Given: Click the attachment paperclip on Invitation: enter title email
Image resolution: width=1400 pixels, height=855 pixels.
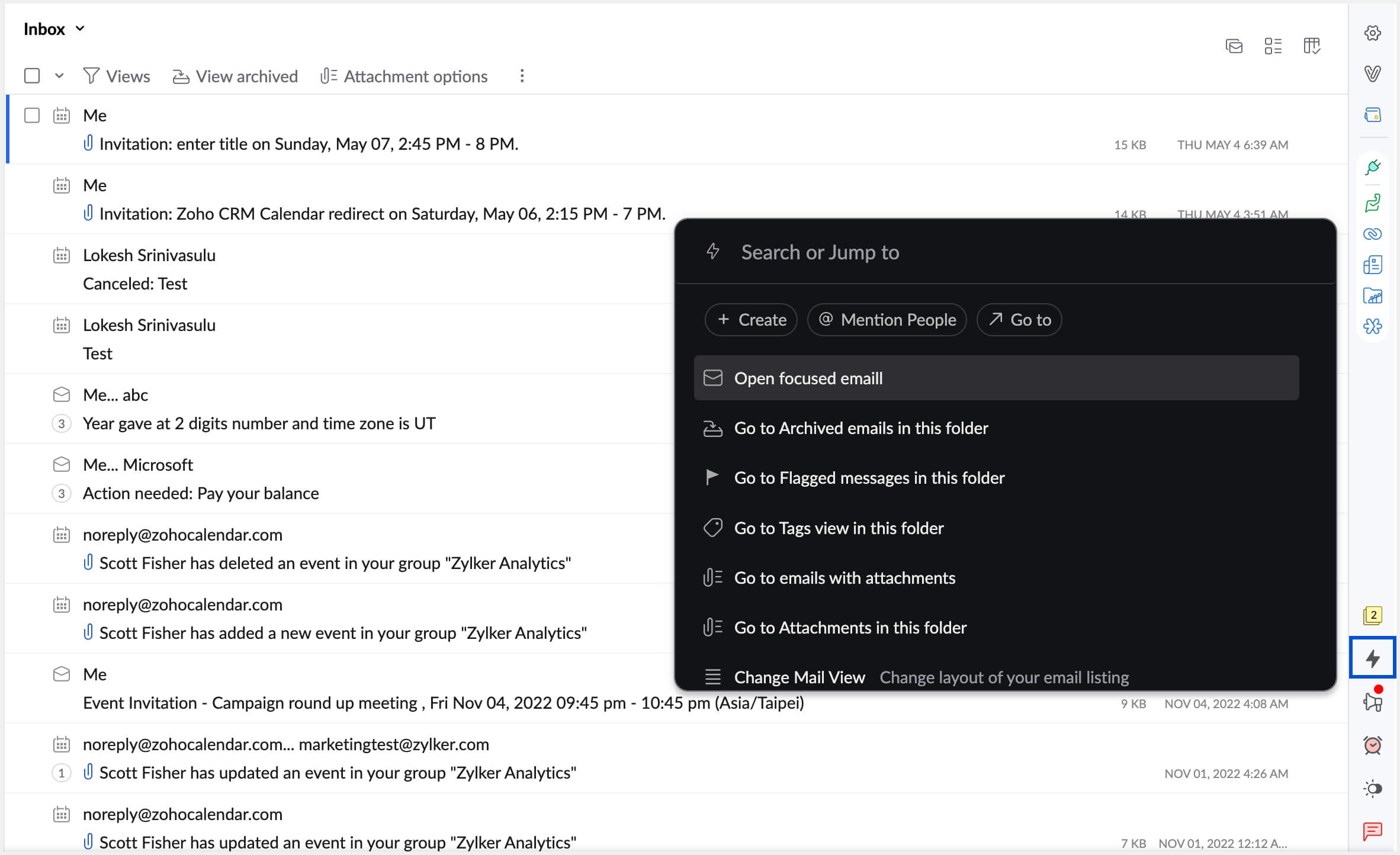Looking at the screenshot, I should [x=89, y=143].
